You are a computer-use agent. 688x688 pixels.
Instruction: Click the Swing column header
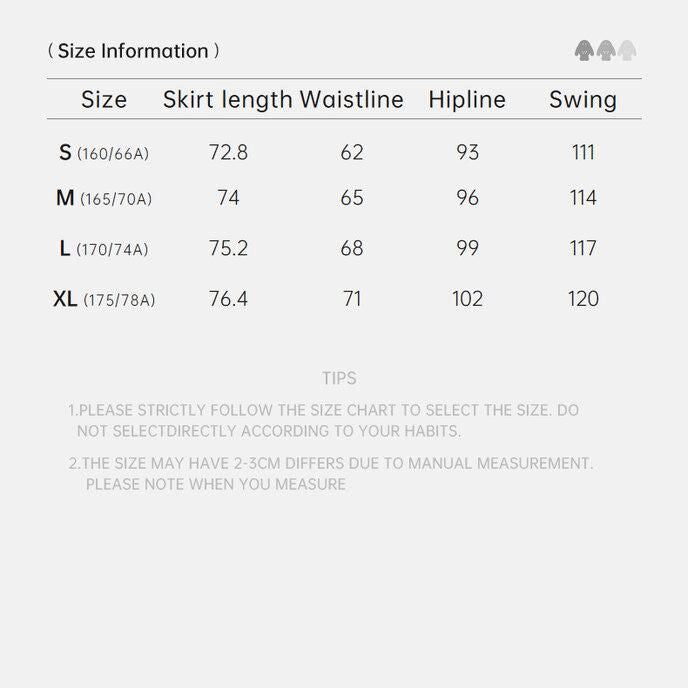[x=583, y=100]
